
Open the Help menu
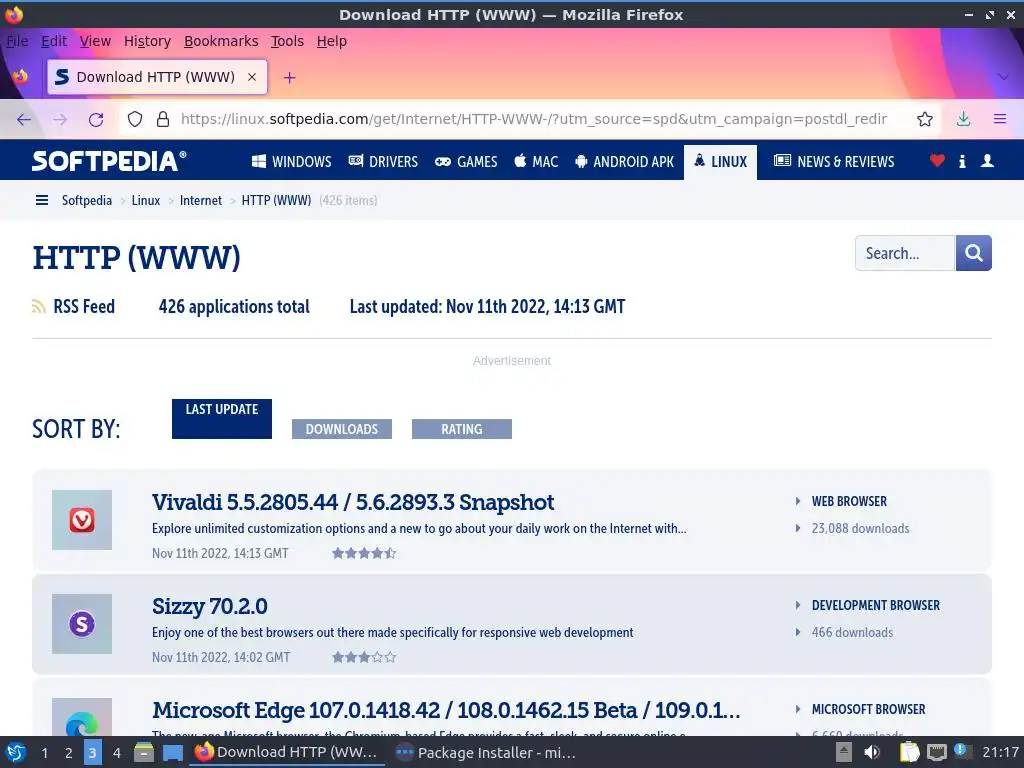[x=332, y=41]
